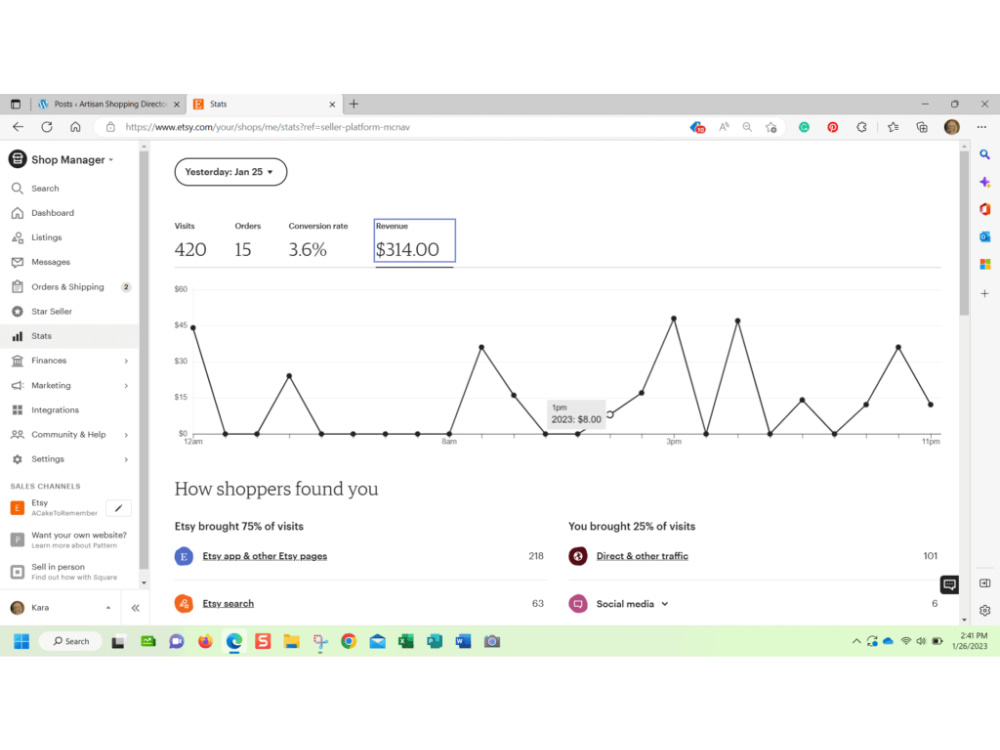This screenshot has width=1000, height=750.
Task: Open Windows Start menu
Action: pos(22,642)
